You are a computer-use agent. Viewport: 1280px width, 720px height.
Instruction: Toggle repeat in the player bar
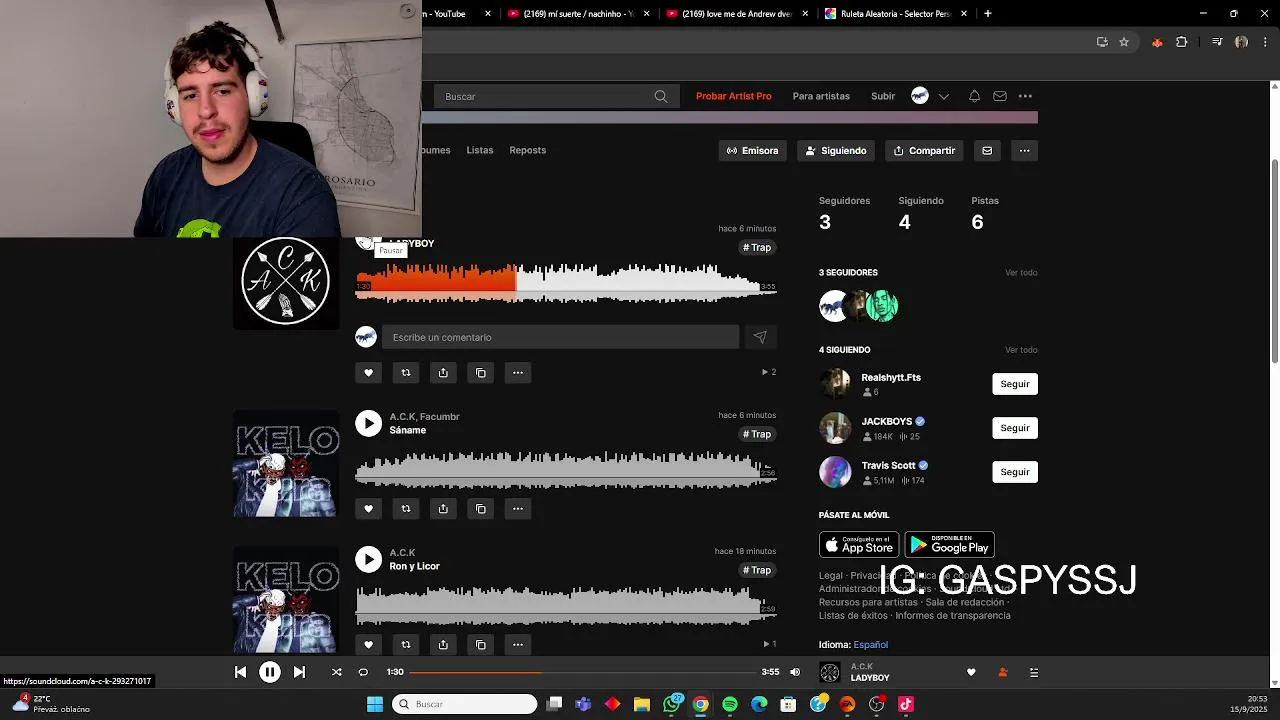[363, 672]
